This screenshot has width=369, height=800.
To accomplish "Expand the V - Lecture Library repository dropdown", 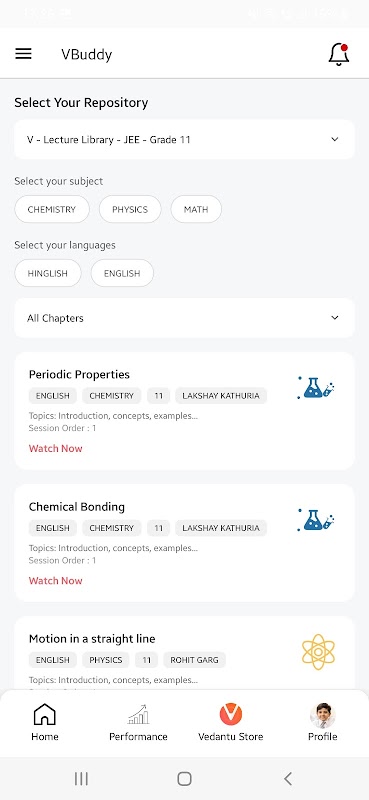I will pyautogui.click(x=184, y=139).
